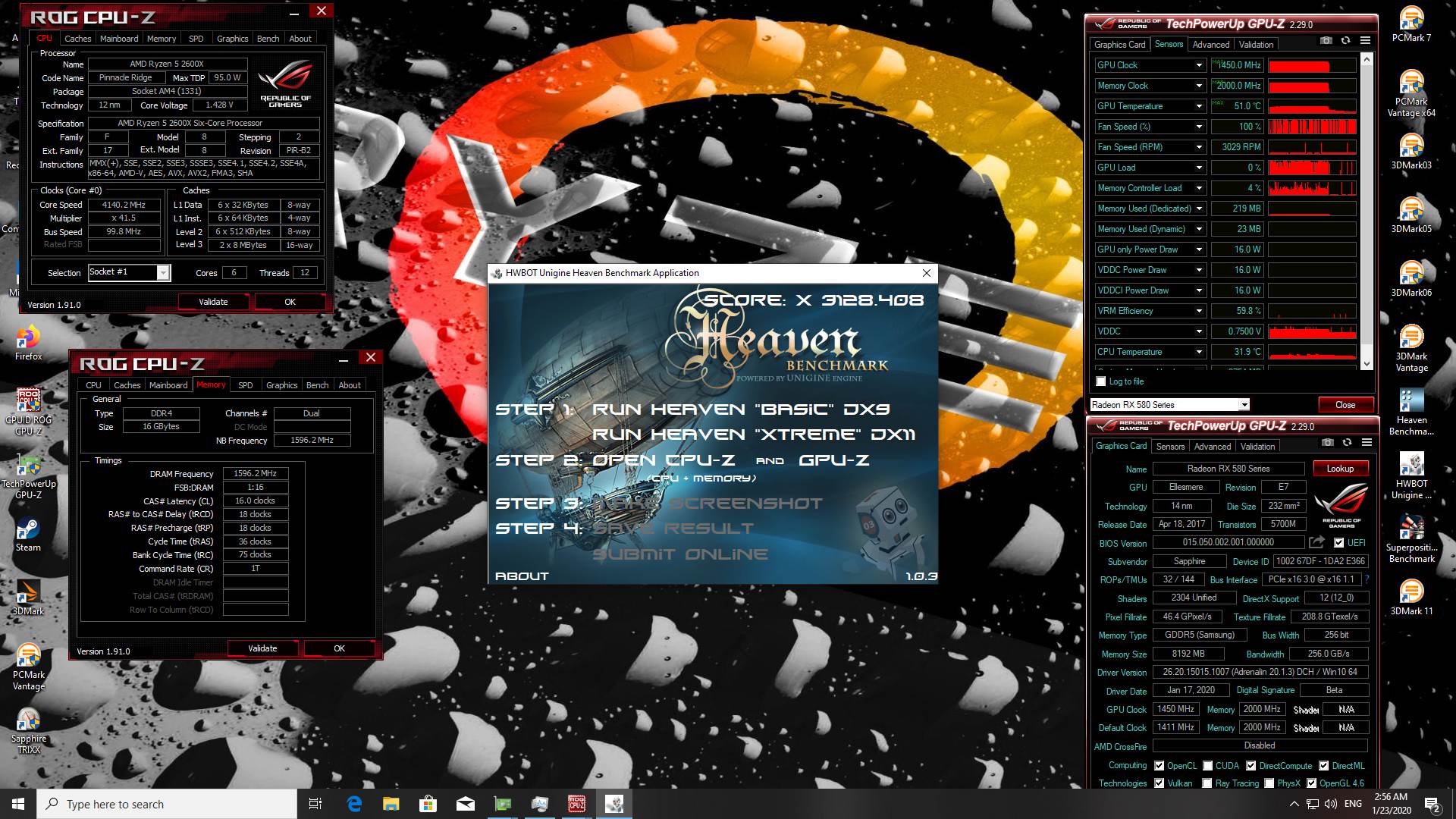Toggle the PhysX checkbox
1456x819 pixels.
1269,783
